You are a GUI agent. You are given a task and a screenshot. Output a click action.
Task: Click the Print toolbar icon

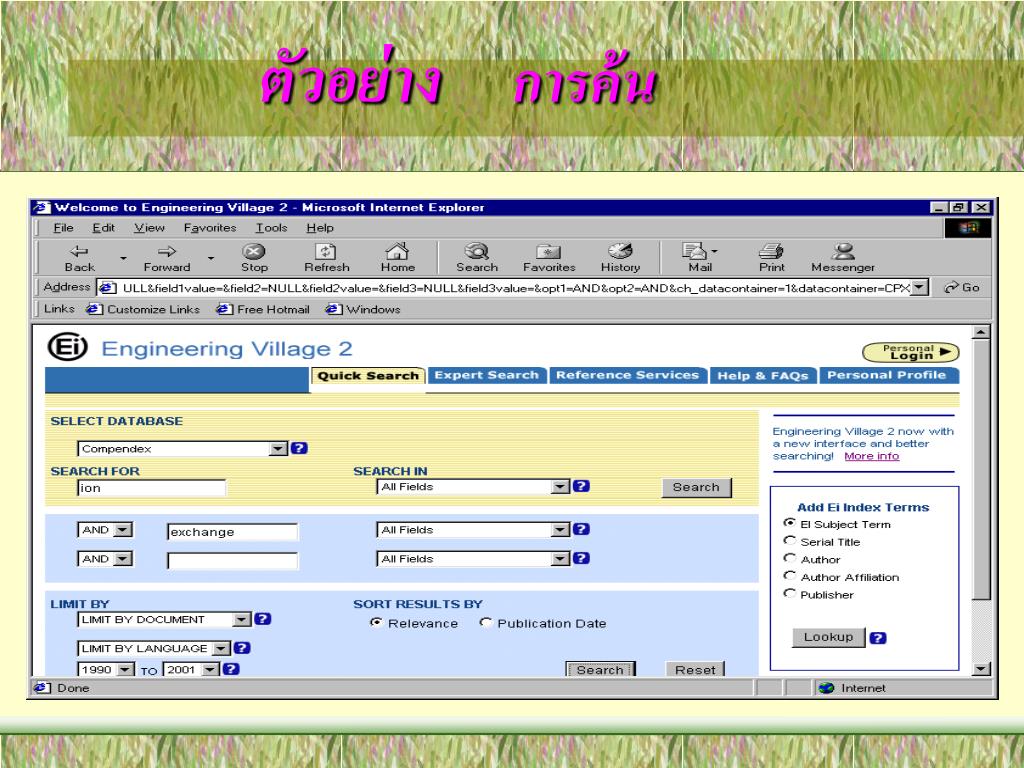coord(771,251)
